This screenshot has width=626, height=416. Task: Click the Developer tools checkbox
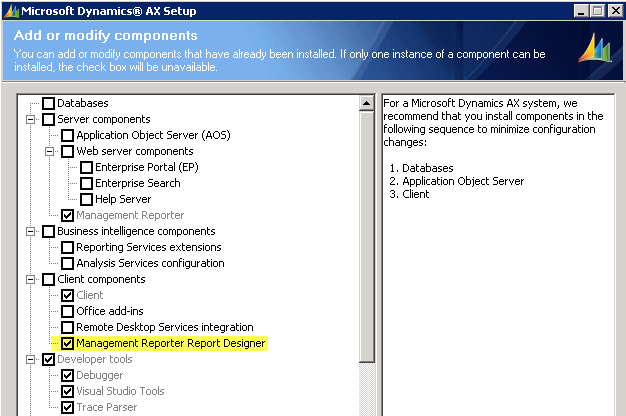click(48, 359)
